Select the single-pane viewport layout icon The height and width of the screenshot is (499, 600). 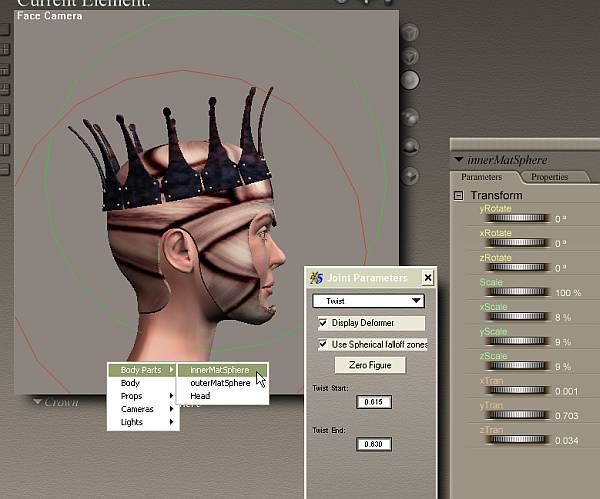pyautogui.click(x=5, y=29)
